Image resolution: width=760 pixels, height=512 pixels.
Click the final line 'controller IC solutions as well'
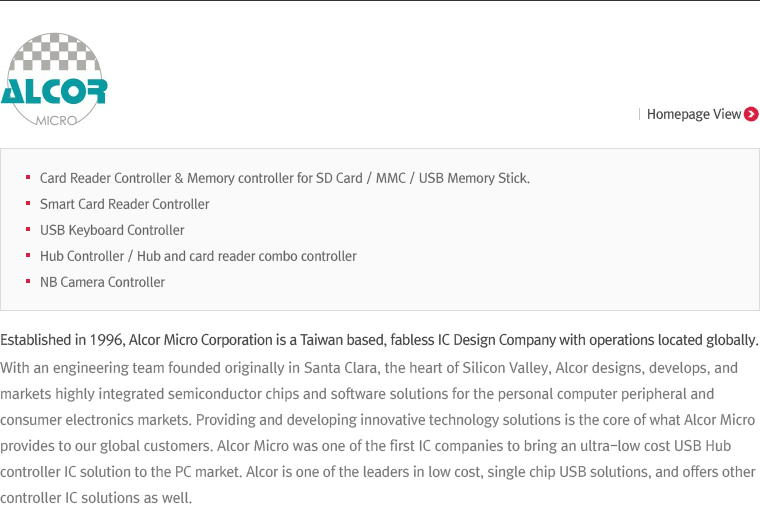click(96, 498)
